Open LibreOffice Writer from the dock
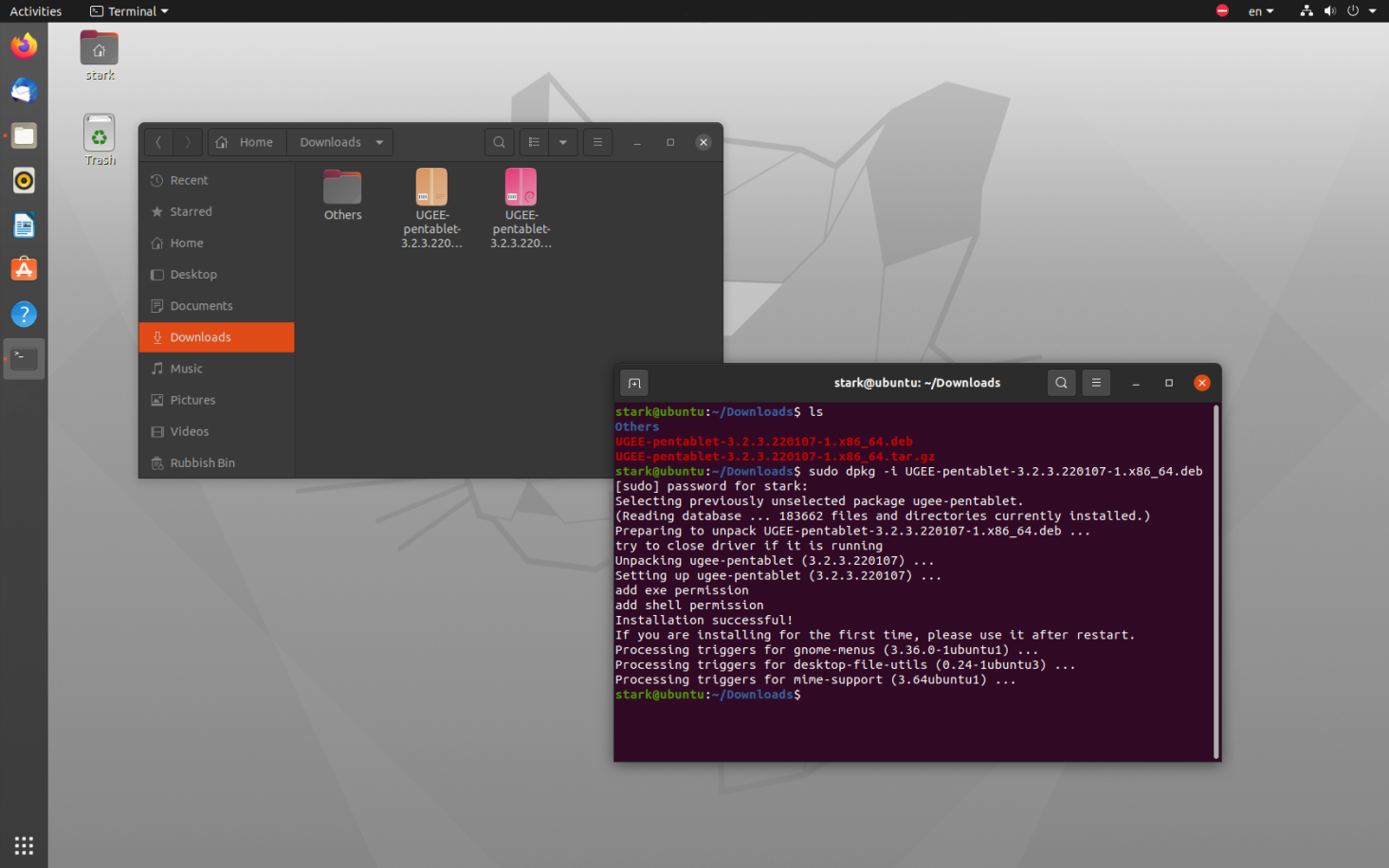 tap(24, 225)
